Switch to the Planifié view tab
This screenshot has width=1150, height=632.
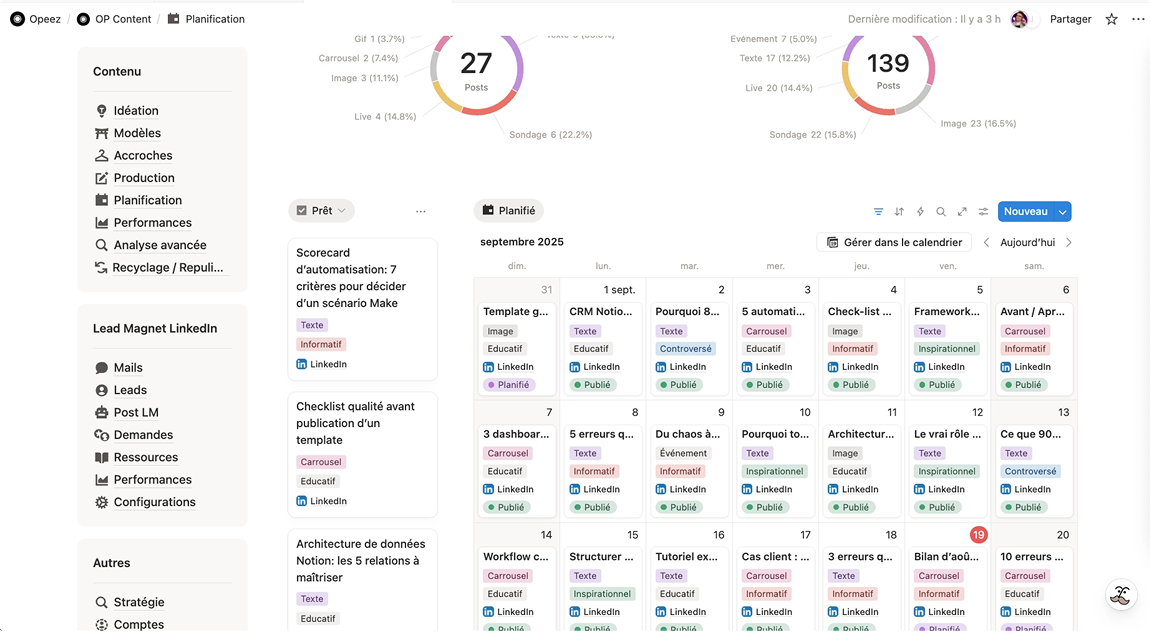pos(509,210)
